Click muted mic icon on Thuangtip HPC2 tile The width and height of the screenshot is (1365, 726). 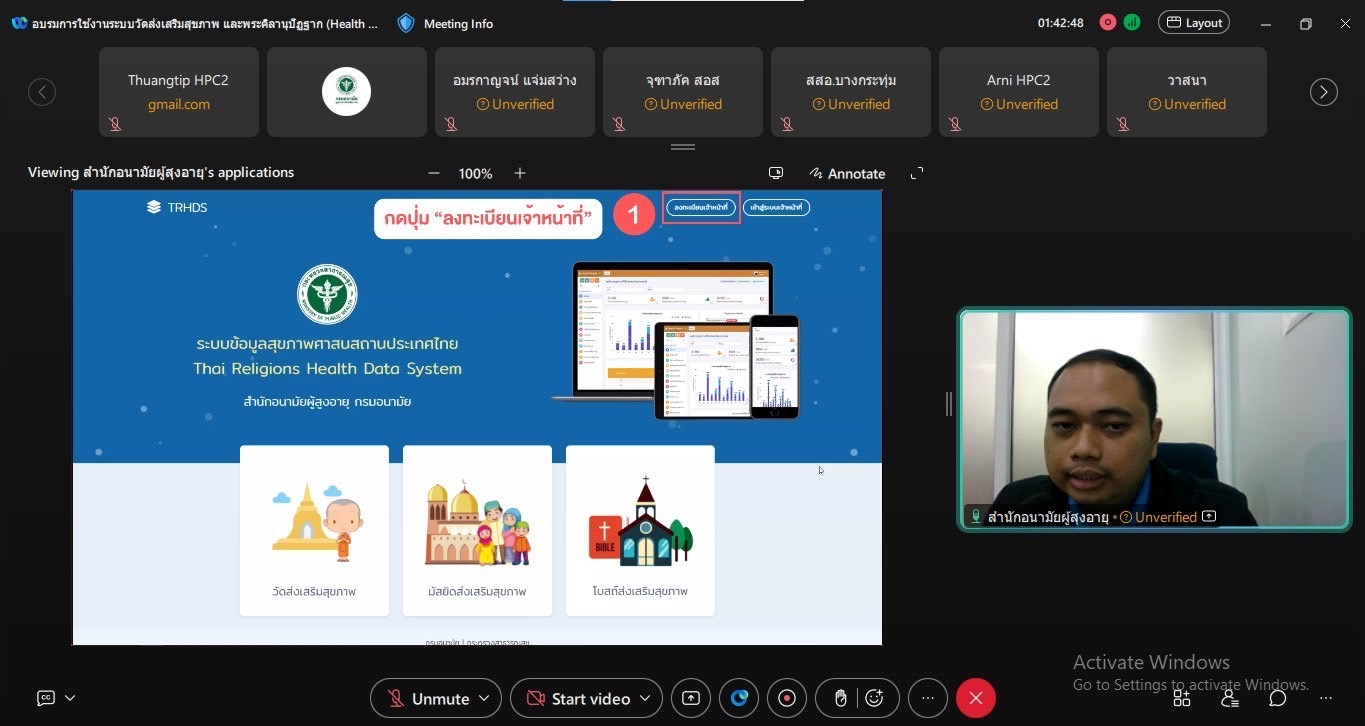(115, 124)
